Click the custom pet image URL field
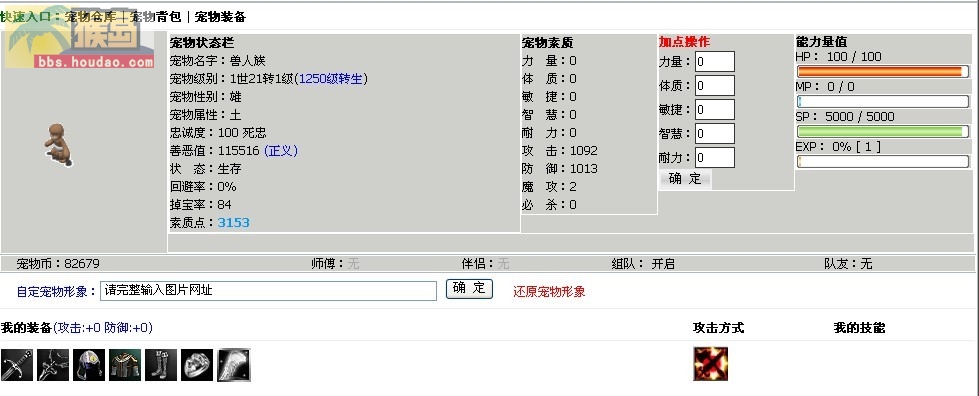979x396 pixels. point(268,290)
